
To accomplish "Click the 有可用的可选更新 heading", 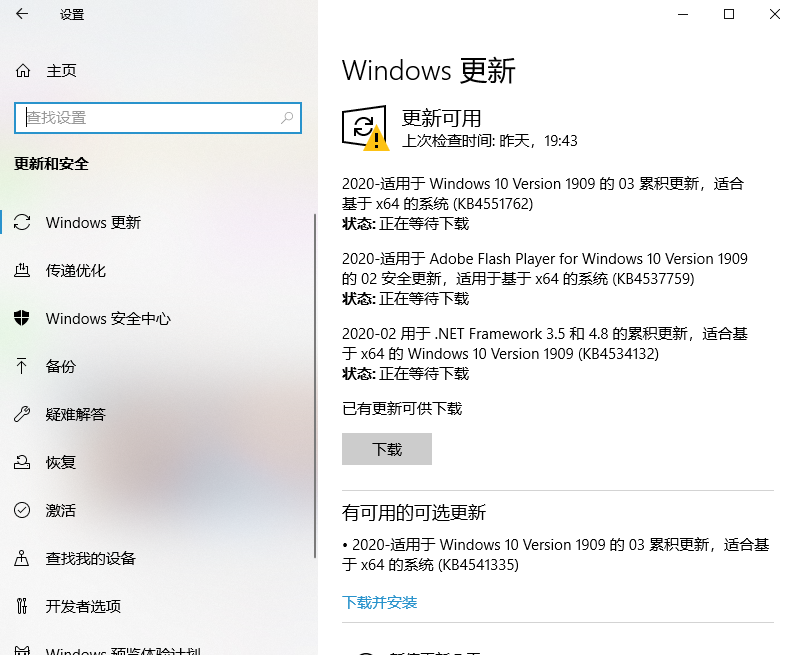I will point(414,512).
